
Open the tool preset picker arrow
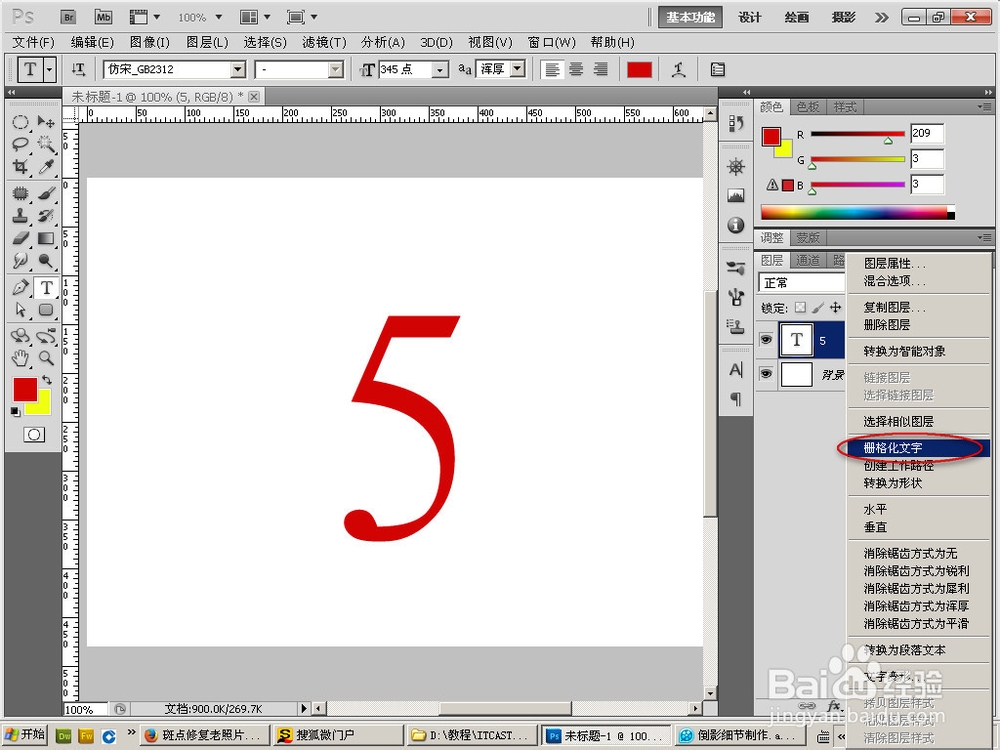pos(50,69)
